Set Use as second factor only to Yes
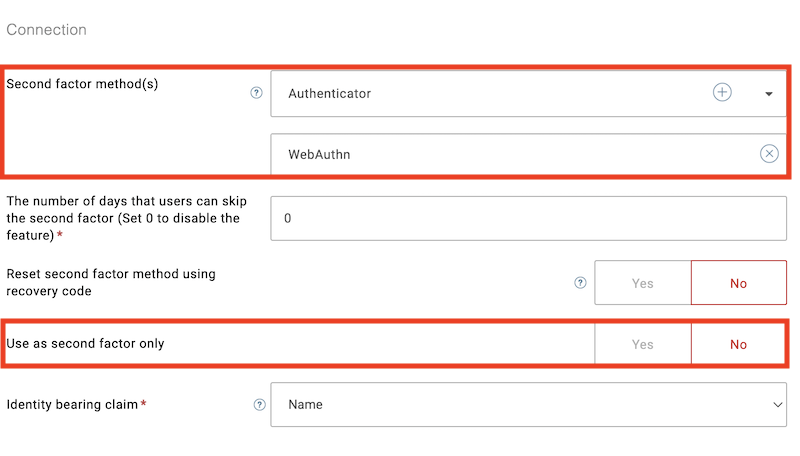800x456 pixels. tap(643, 344)
